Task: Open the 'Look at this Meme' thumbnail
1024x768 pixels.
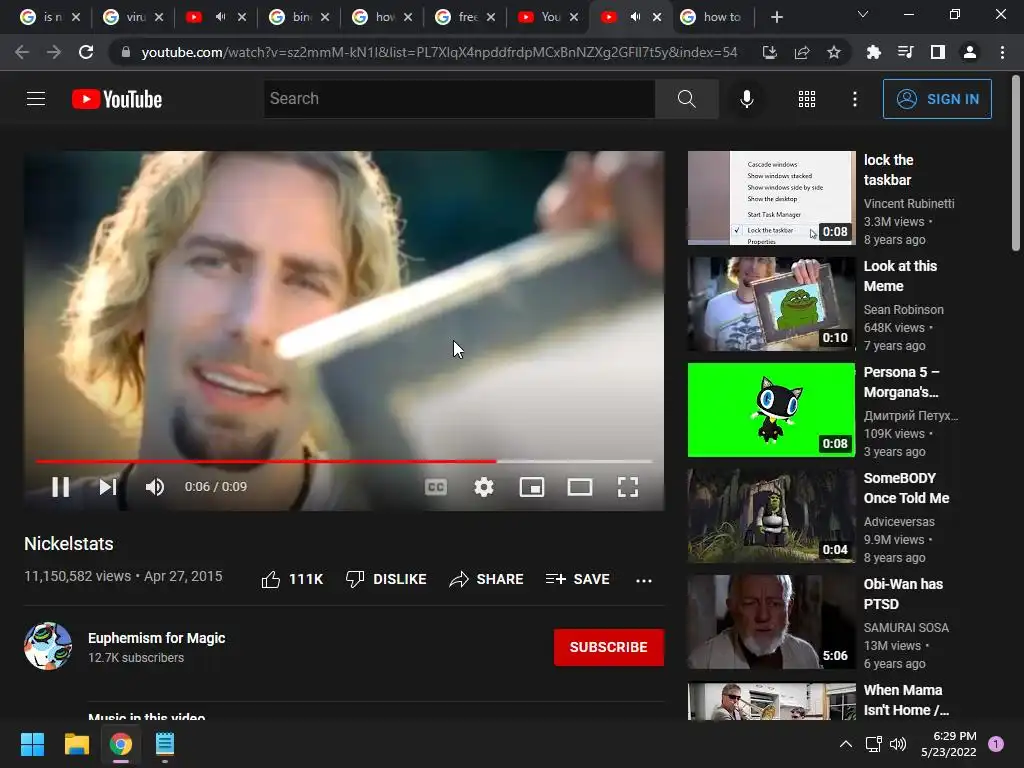Action: coord(771,304)
